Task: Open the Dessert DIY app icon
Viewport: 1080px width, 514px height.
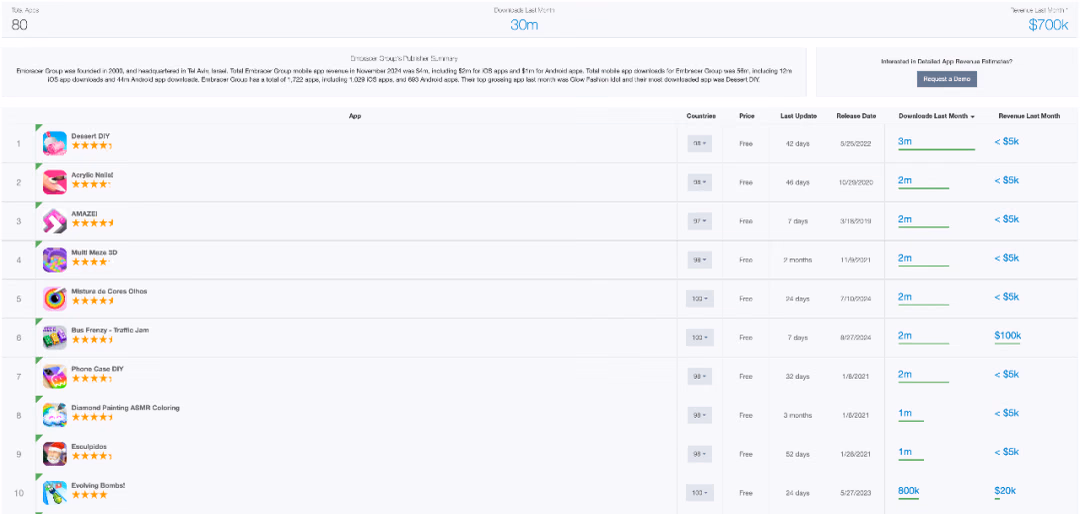Action: click(54, 143)
